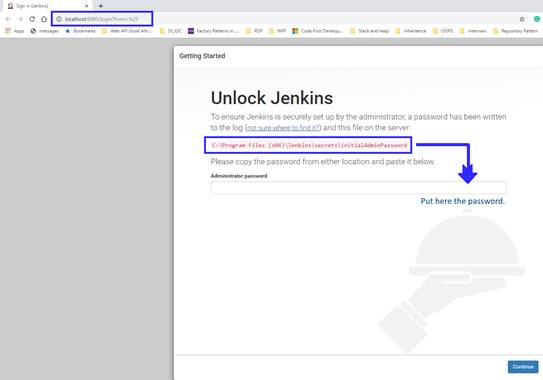This screenshot has width=543, height=380.
Task: Open the Interview bookmark folder
Action: pos(473,31)
